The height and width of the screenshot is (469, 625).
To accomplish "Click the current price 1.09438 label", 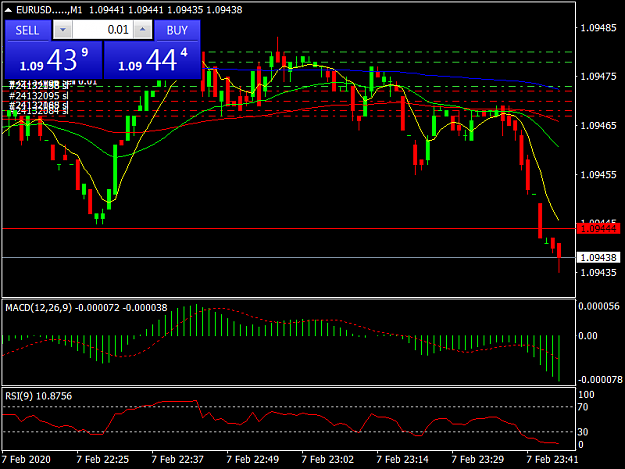I will tap(598, 258).
